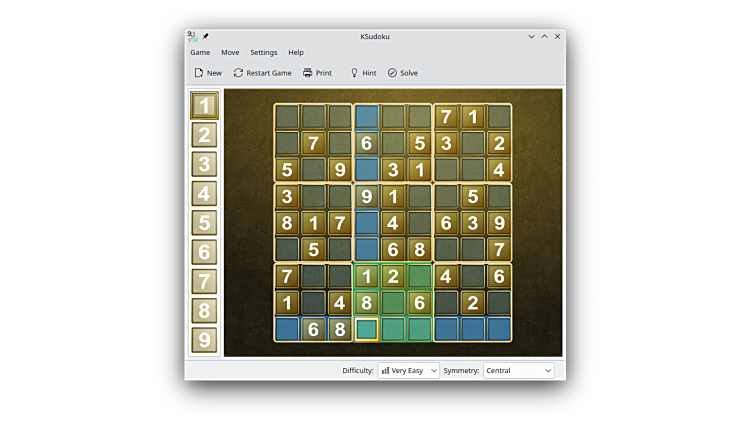752x423 pixels.
Task: Open the Move menu
Action: [x=230, y=52]
